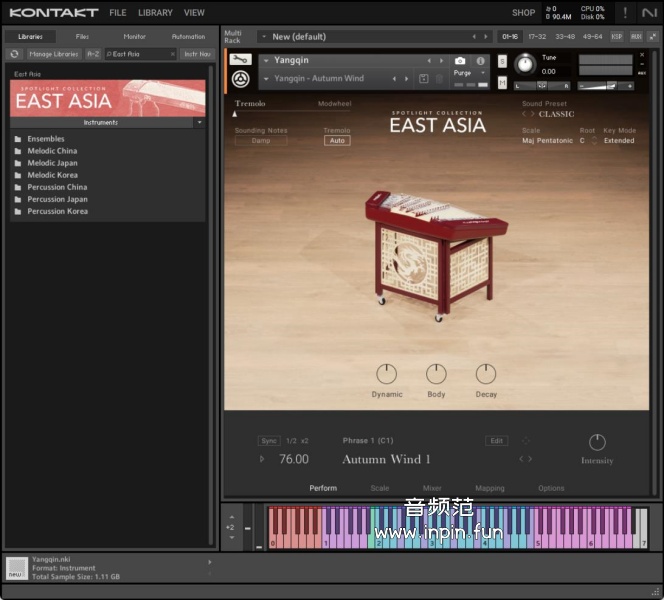The width and height of the screenshot is (664, 600).
Task: Click the Tune knob
Action: [525, 65]
